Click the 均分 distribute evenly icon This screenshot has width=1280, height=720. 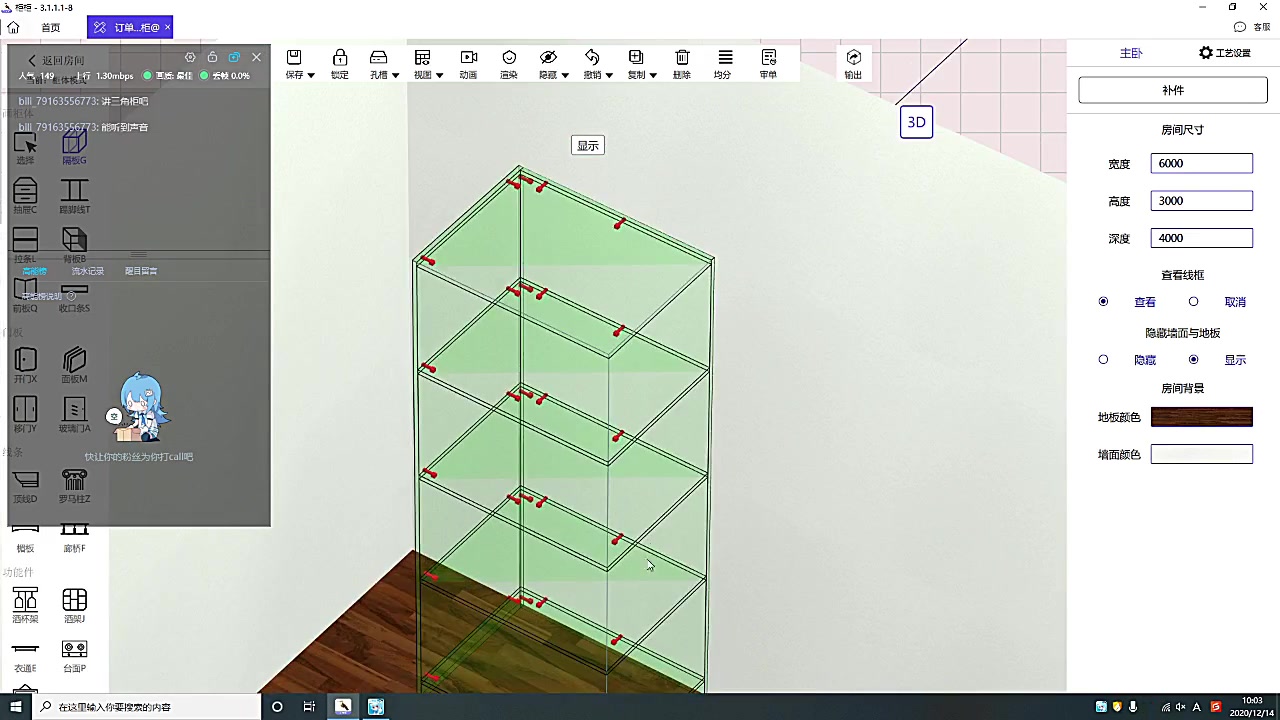tap(725, 58)
